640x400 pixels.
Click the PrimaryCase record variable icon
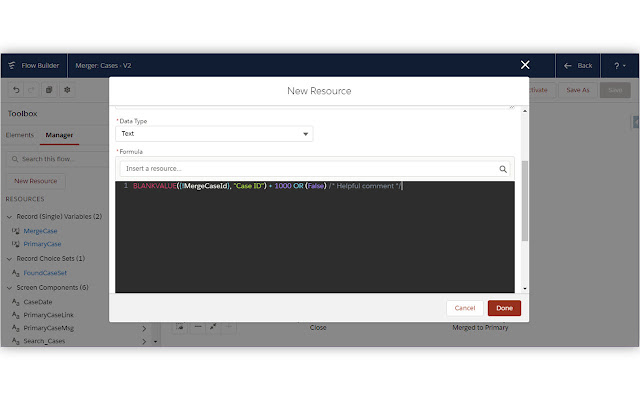(x=16, y=244)
